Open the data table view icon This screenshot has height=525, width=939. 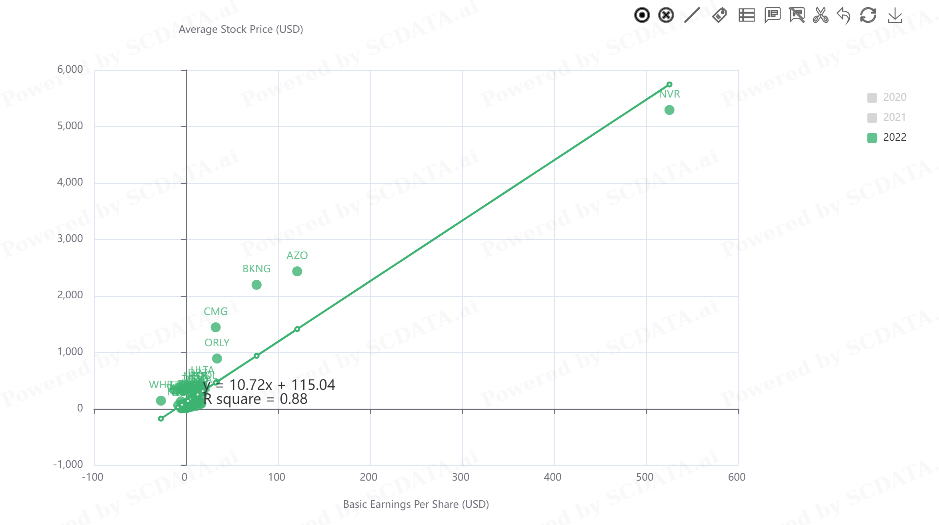pyautogui.click(x=747, y=15)
